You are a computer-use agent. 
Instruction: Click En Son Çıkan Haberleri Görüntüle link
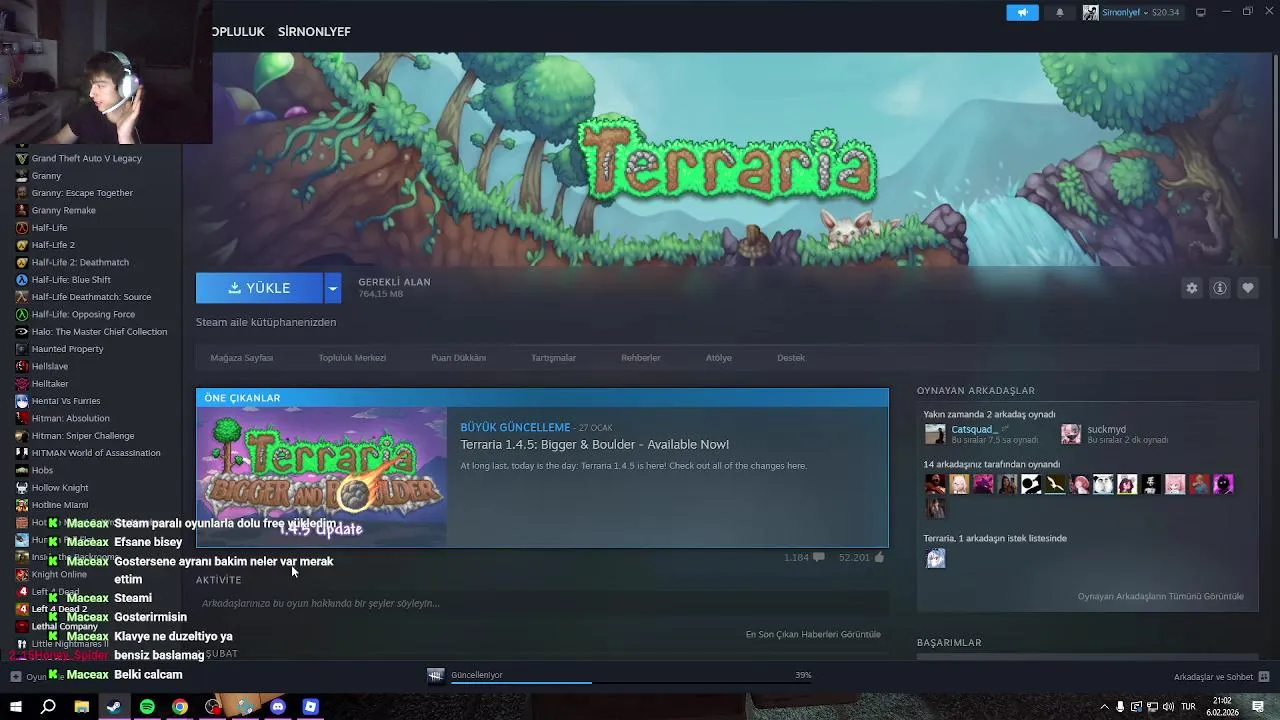(x=813, y=635)
